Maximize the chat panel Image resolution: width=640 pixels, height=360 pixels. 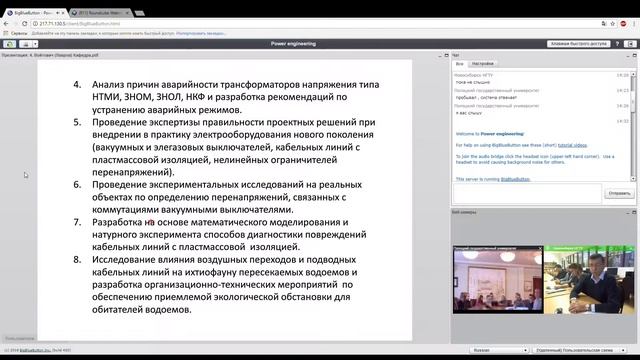pyautogui.click(x=634, y=55)
